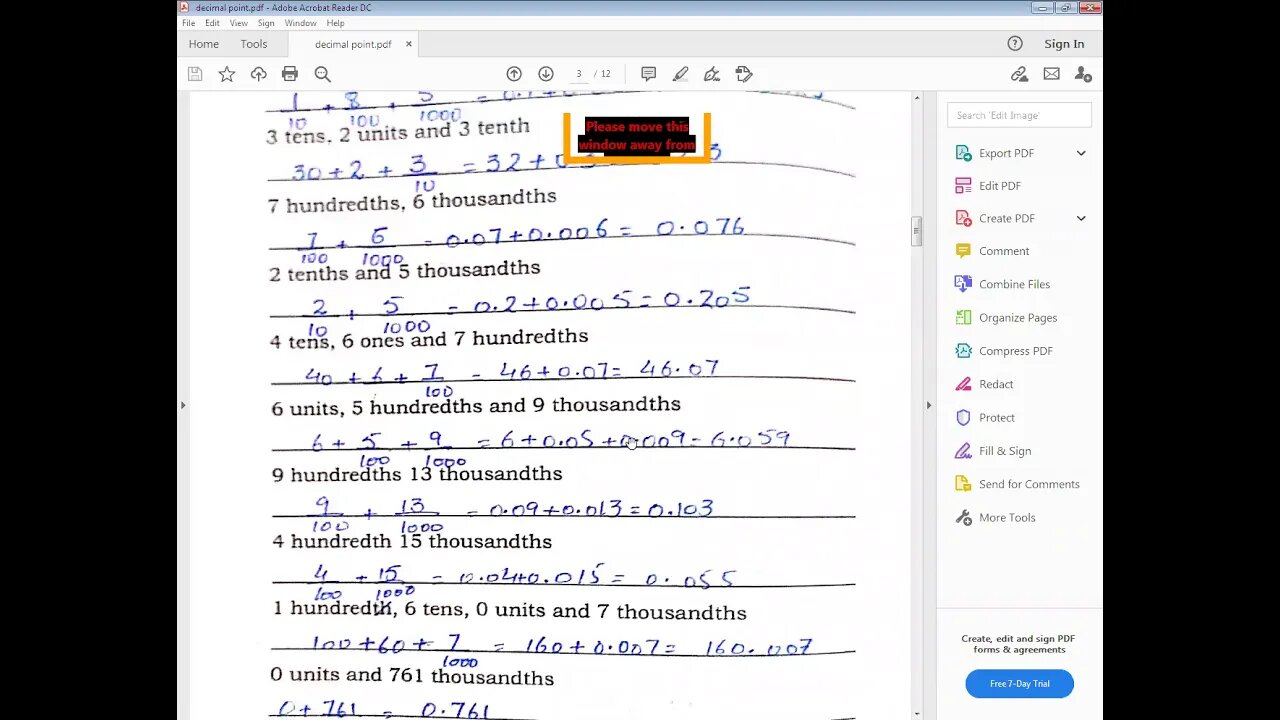This screenshot has height=720, width=1280.
Task: Click the Save file icon in toolbar
Action: coord(195,74)
